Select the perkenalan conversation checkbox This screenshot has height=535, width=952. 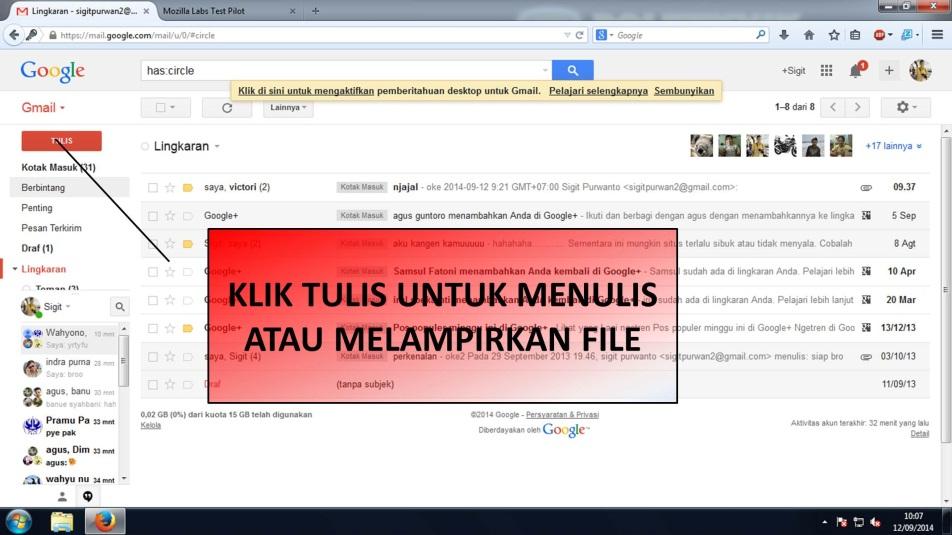point(153,356)
